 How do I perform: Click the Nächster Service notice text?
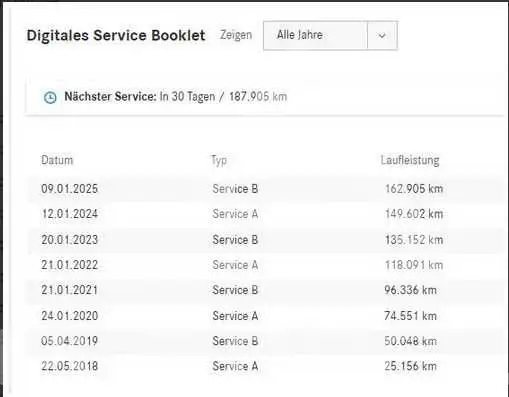point(176,97)
